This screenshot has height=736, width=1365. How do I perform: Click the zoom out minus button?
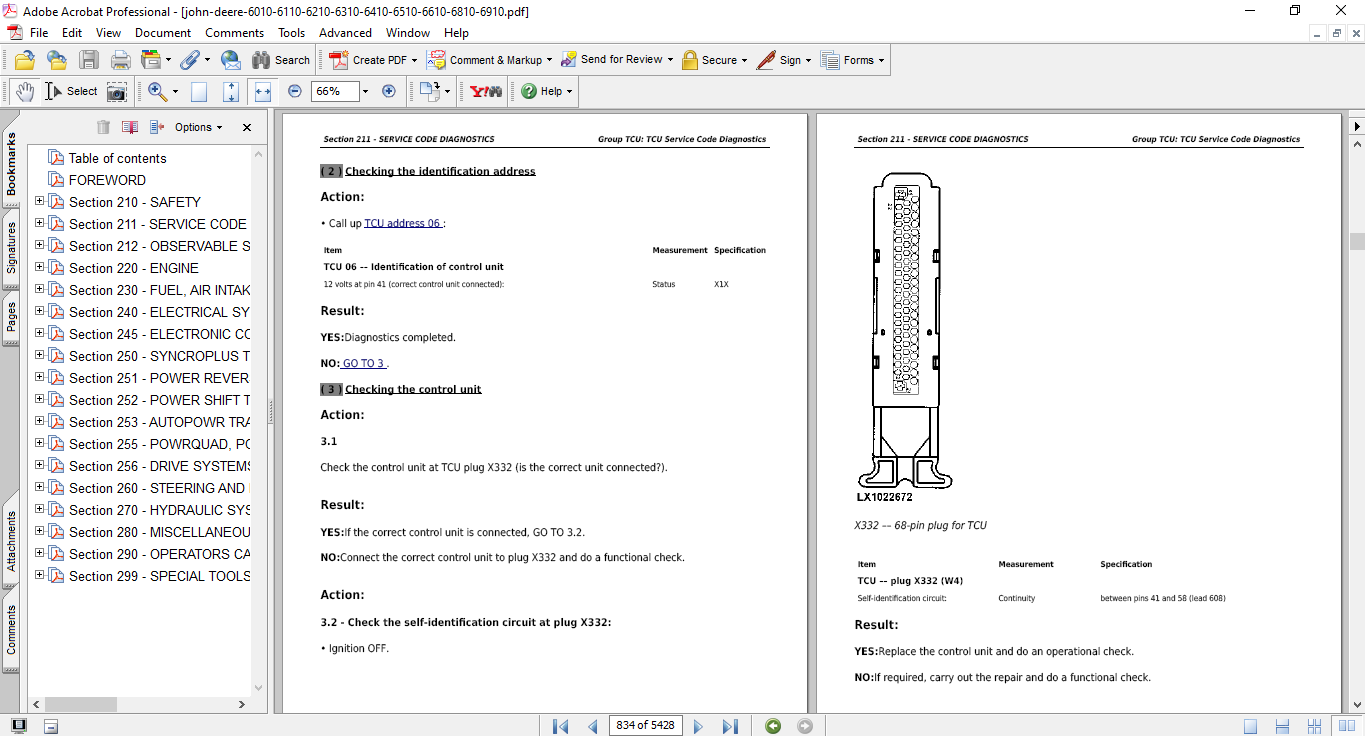tap(295, 91)
